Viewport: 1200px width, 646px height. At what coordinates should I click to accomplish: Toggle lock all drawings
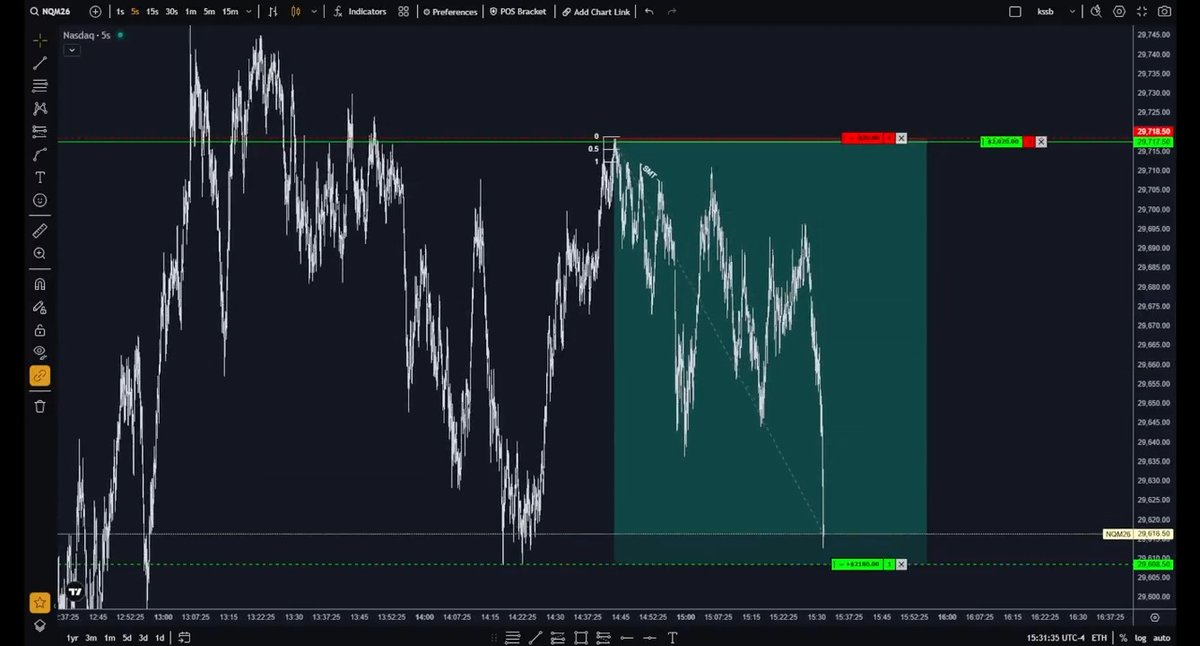point(40,330)
